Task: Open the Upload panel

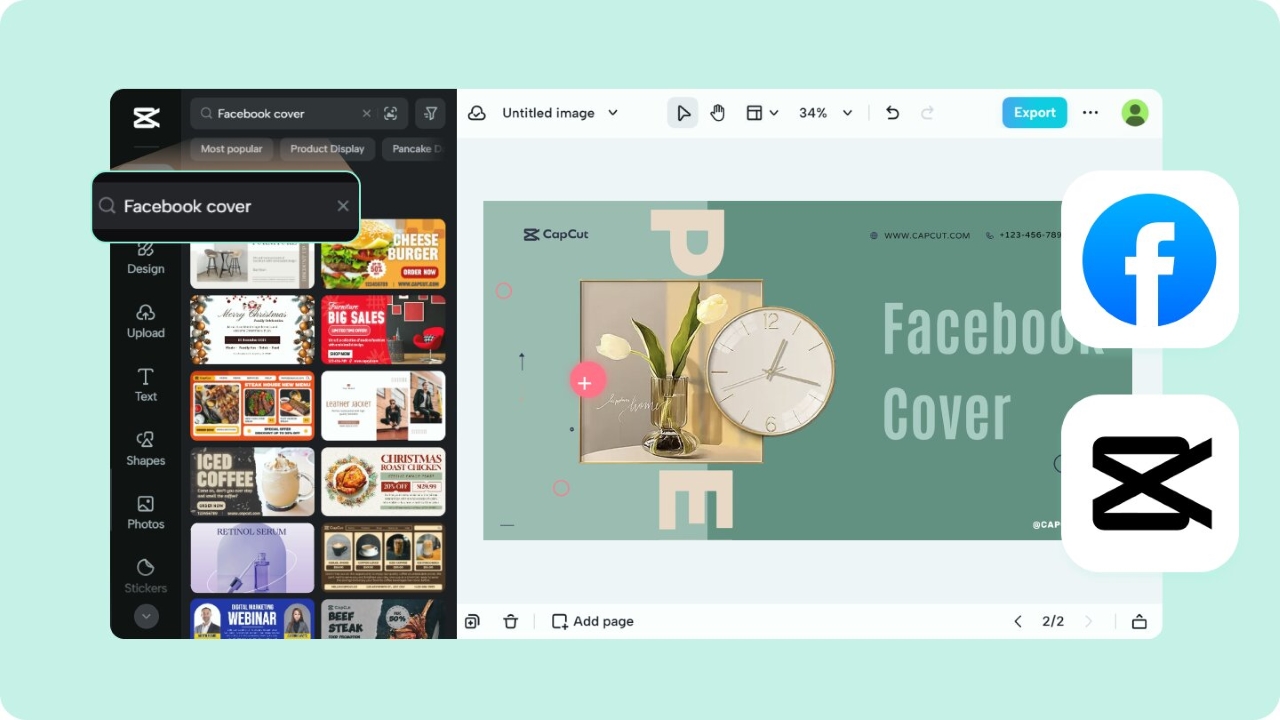Action: (x=145, y=322)
